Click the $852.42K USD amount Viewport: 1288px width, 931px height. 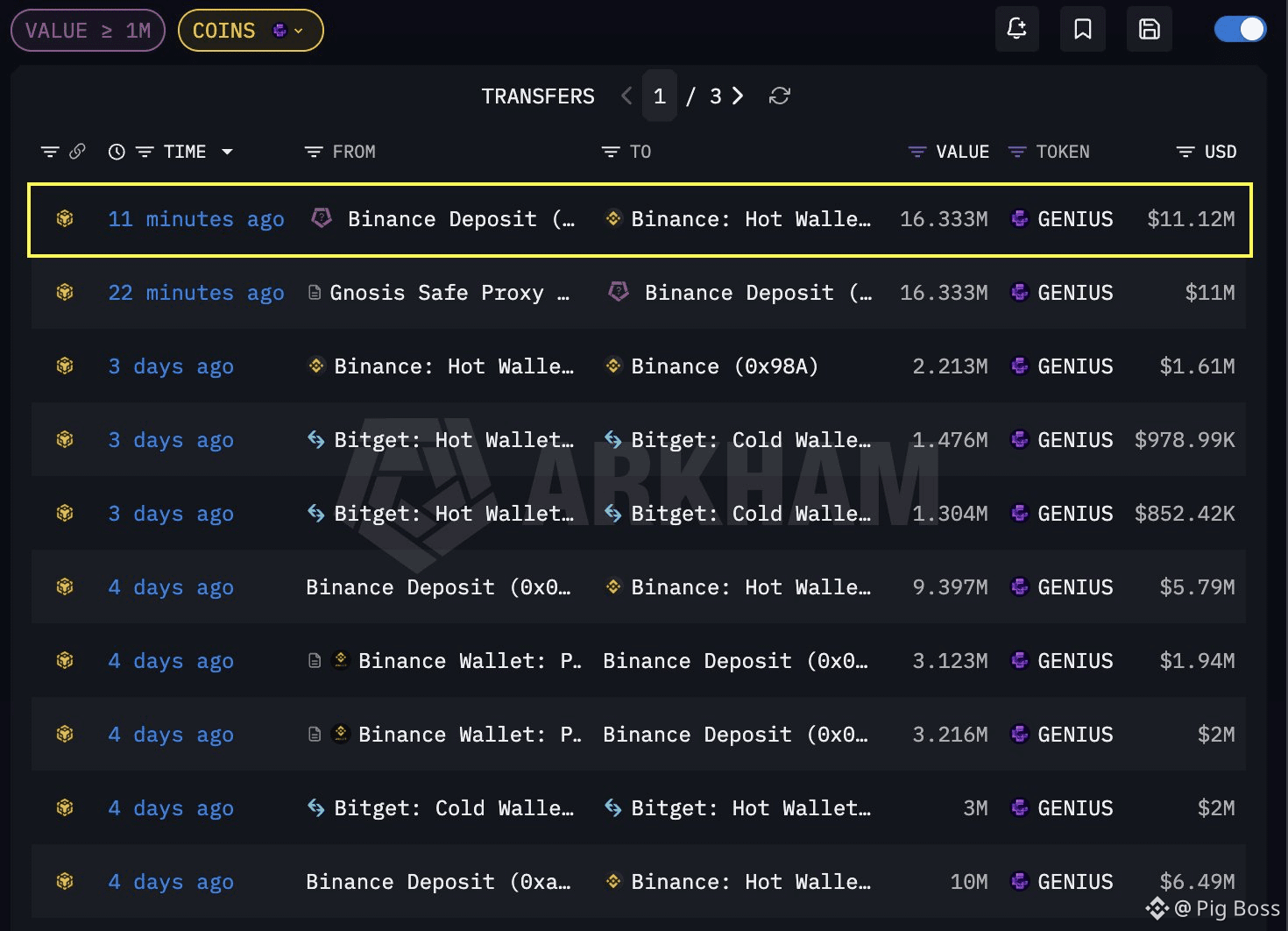pyautogui.click(x=1185, y=514)
